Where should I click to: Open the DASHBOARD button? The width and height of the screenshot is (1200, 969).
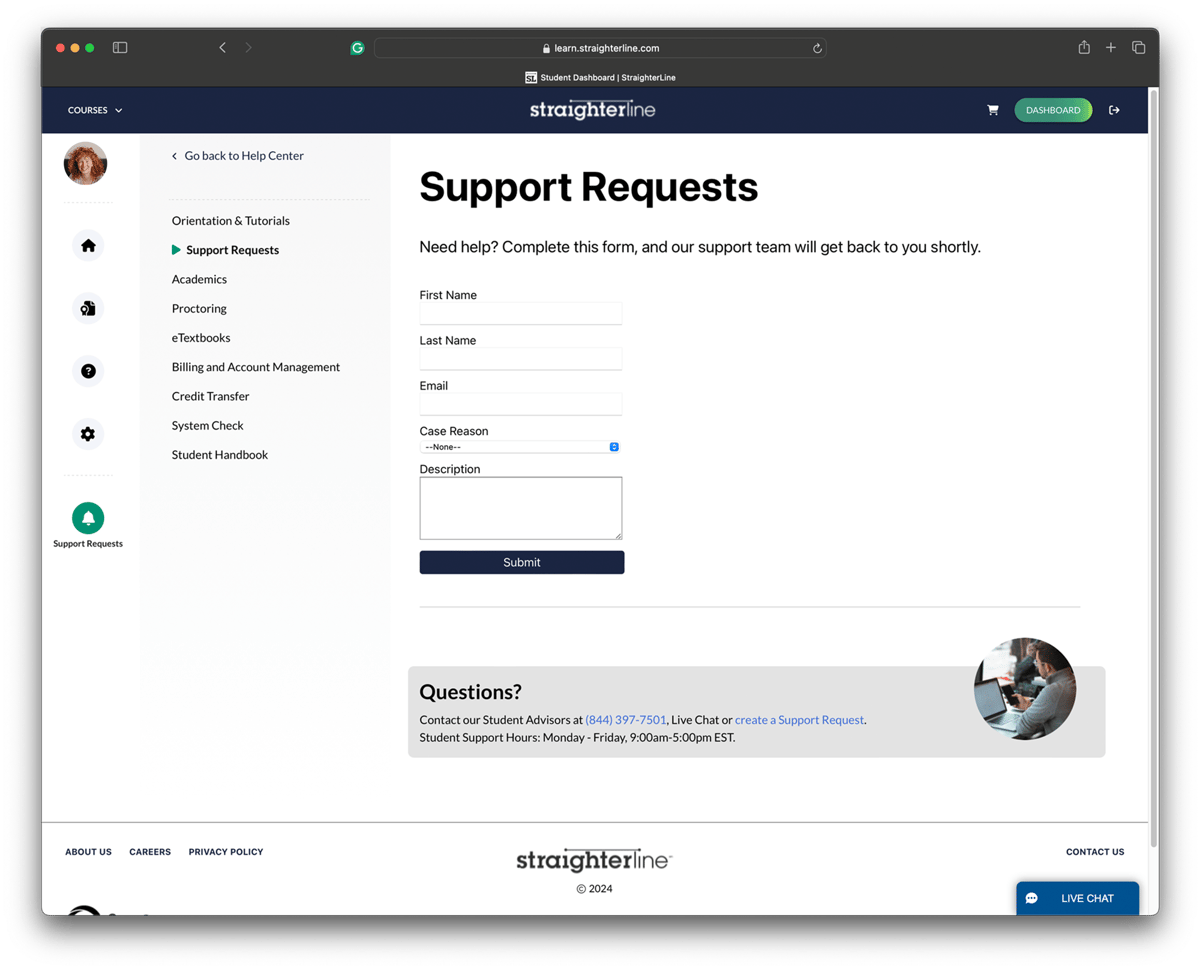click(1053, 110)
